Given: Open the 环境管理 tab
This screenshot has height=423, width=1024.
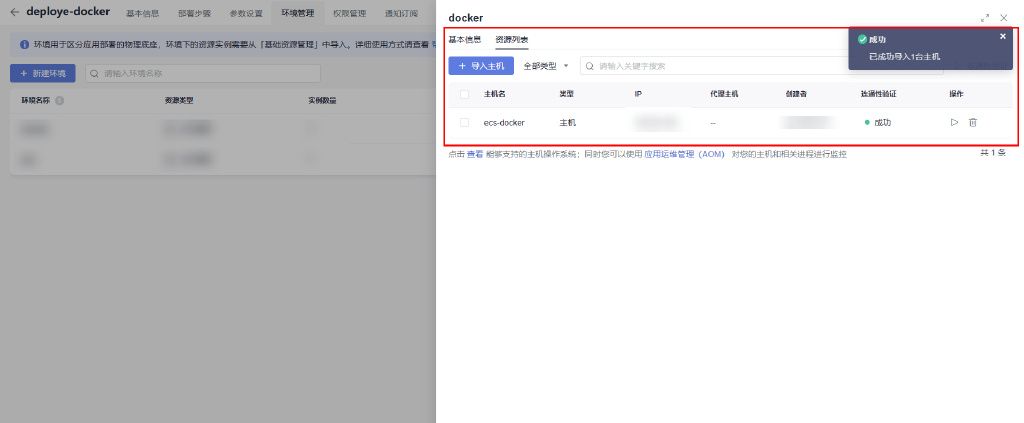Looking at the screenshot, I should [x=298, y=13].
